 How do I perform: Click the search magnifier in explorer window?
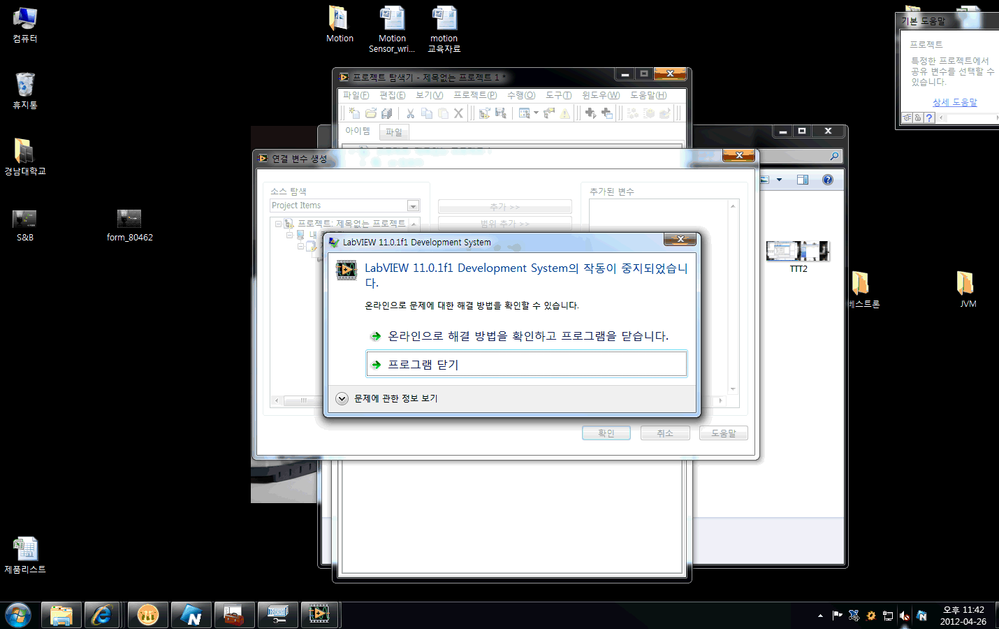(x=834, y=156)
